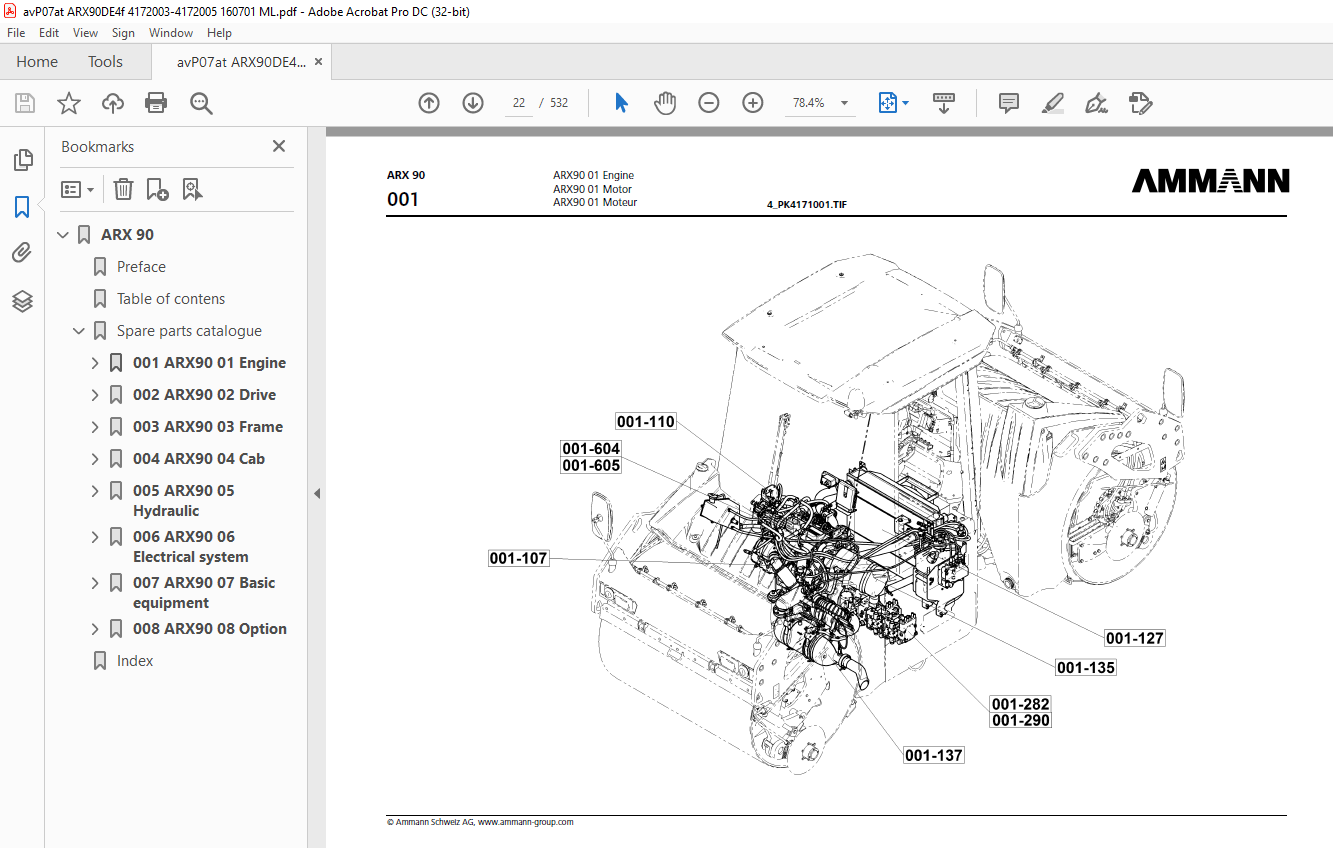Click the page number input field

(519, 103)
